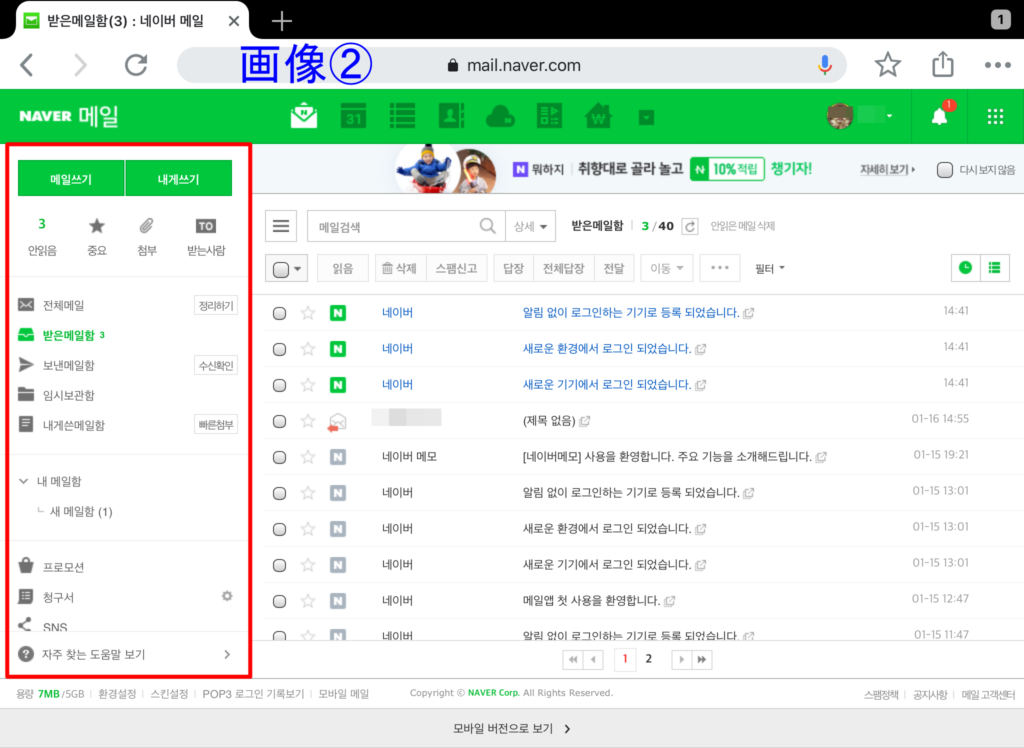Click the 수신확인 button

click(216, 365)
